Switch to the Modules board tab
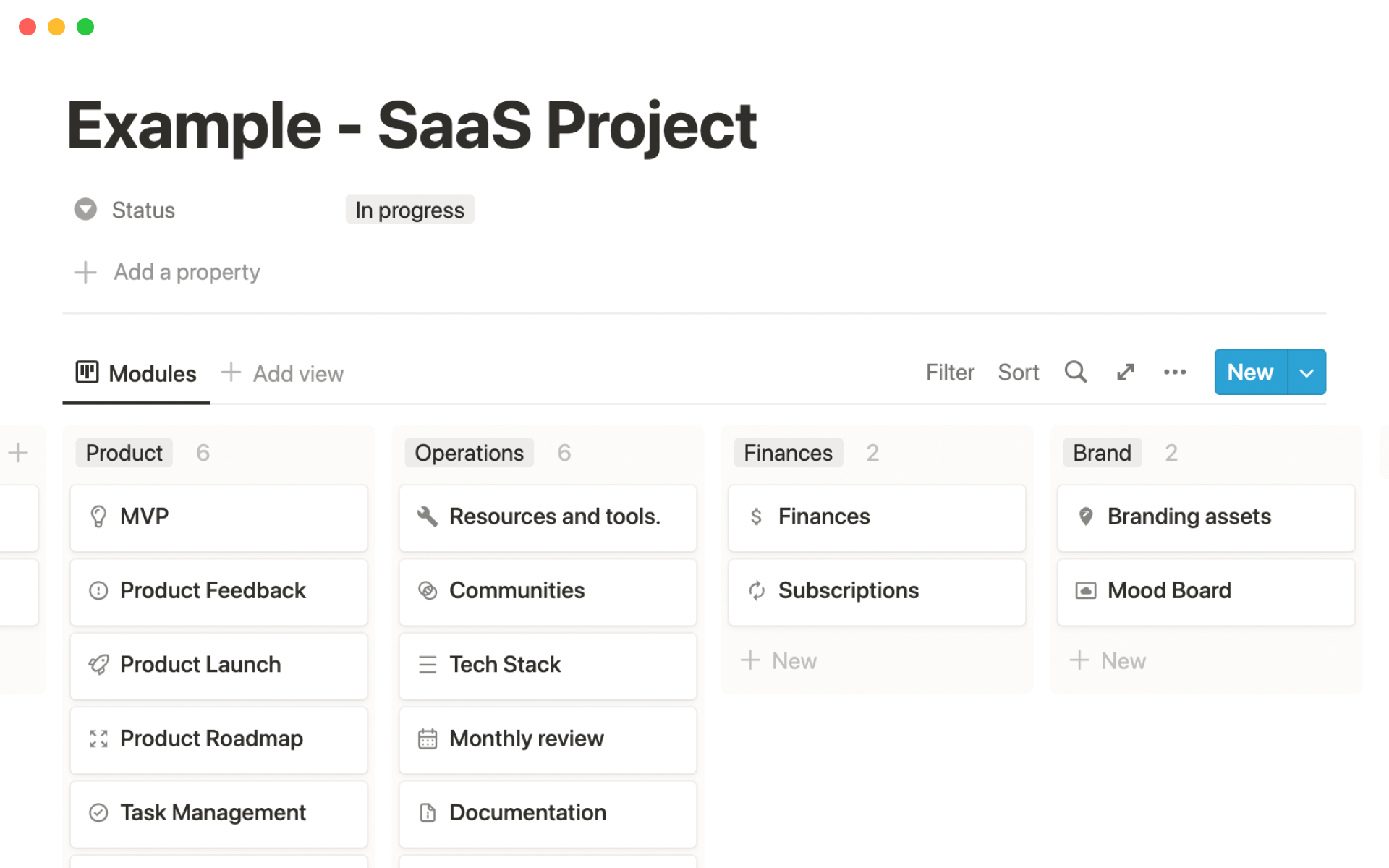Screen dimensions: 1389x868 point(137,373)
